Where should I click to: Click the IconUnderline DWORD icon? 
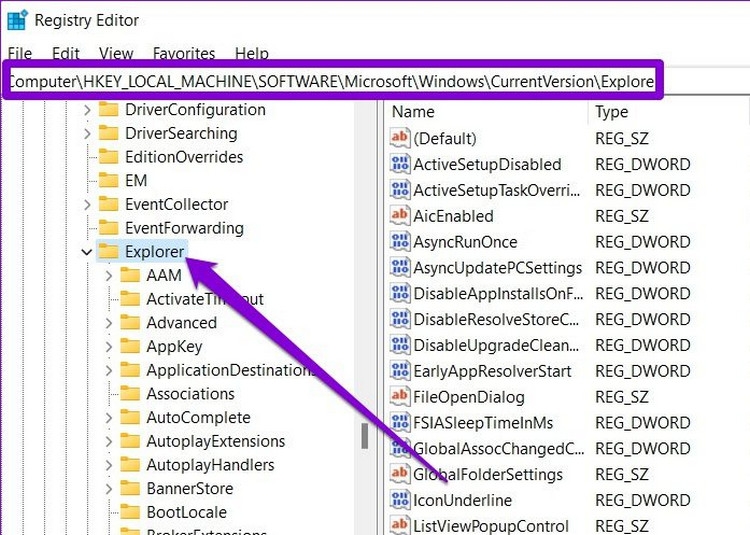point(400,500)
